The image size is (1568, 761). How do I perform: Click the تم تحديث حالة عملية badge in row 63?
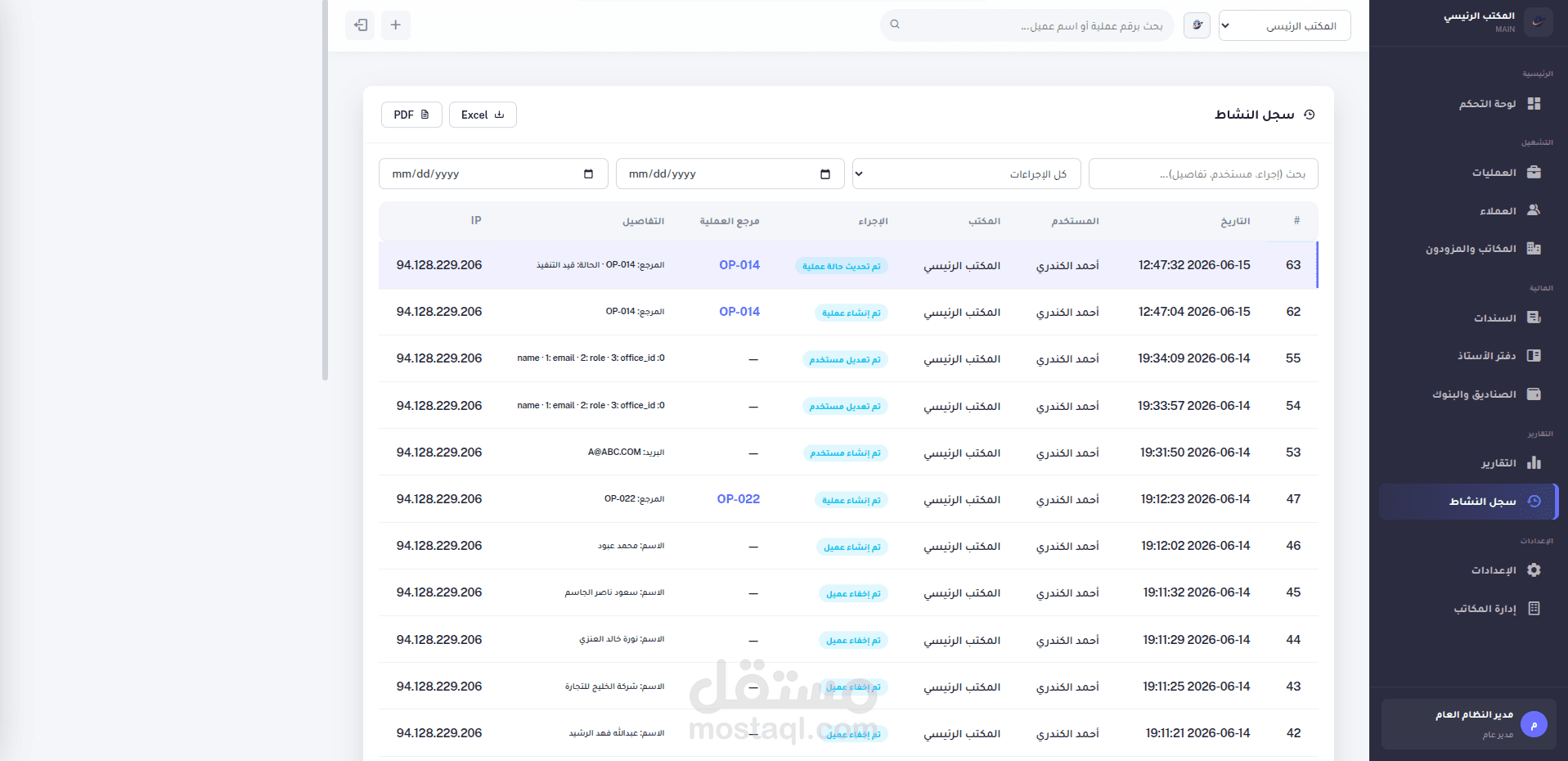click(842, 266)
